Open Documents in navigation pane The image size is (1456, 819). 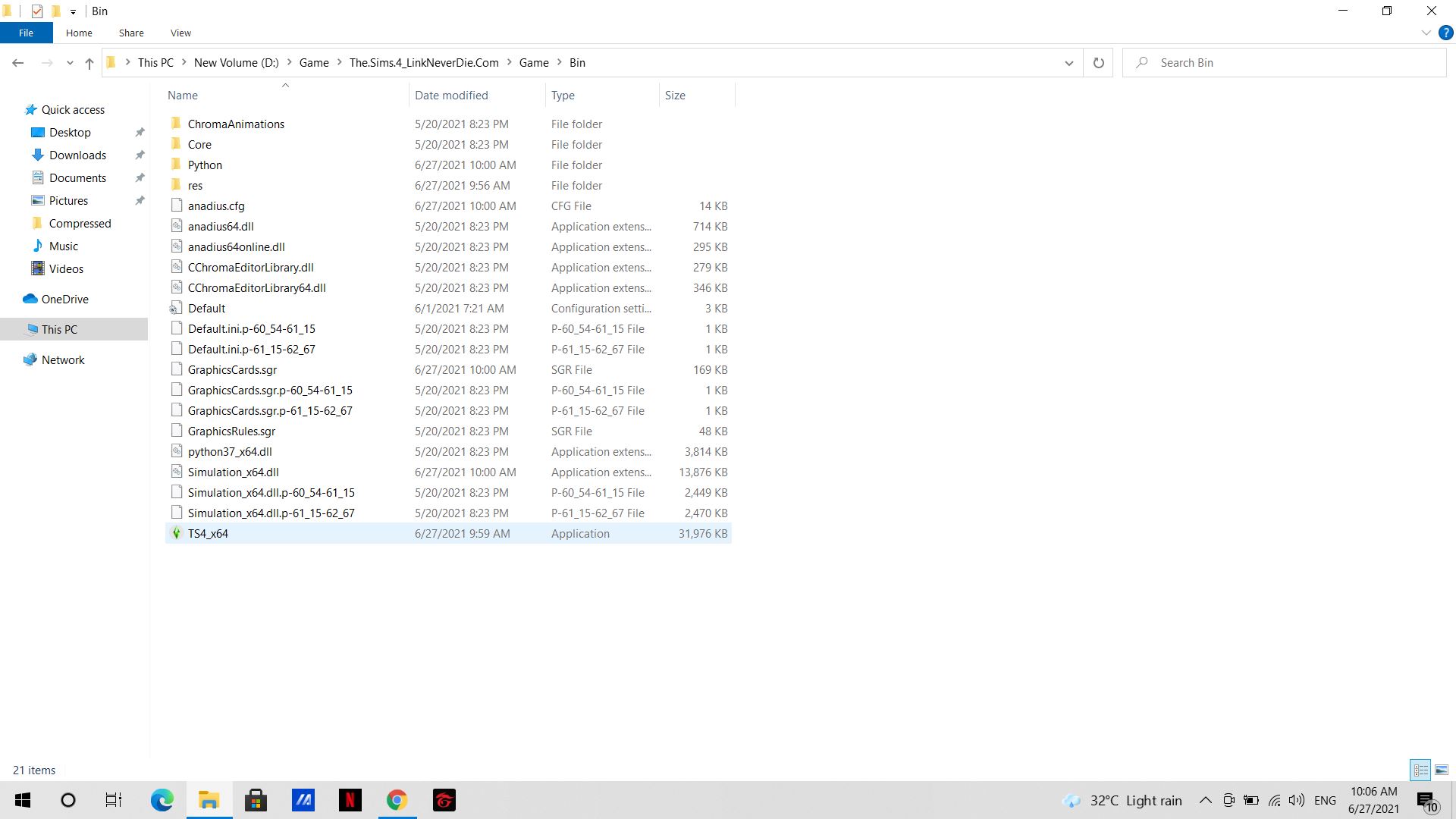click(77, 178)
